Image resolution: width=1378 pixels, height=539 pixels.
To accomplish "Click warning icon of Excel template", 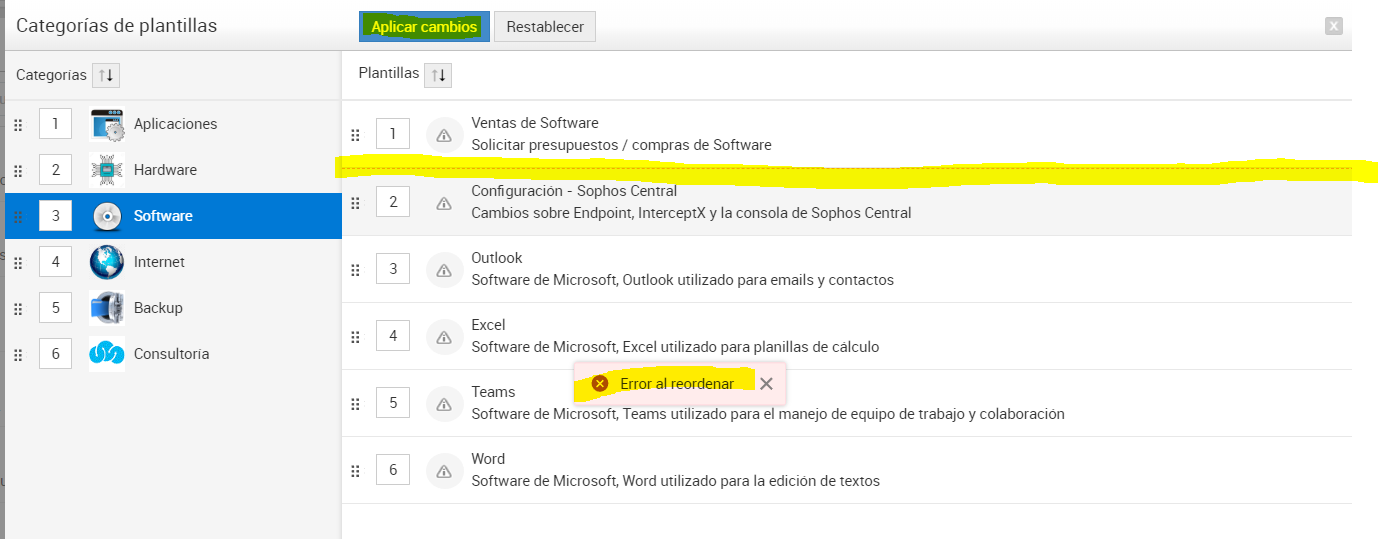I will (x=444, y=337).
